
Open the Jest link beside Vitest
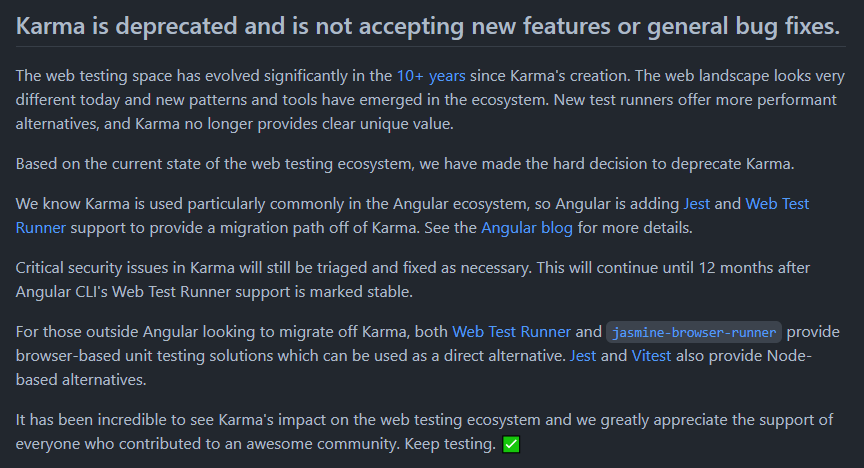pos(582,355)
